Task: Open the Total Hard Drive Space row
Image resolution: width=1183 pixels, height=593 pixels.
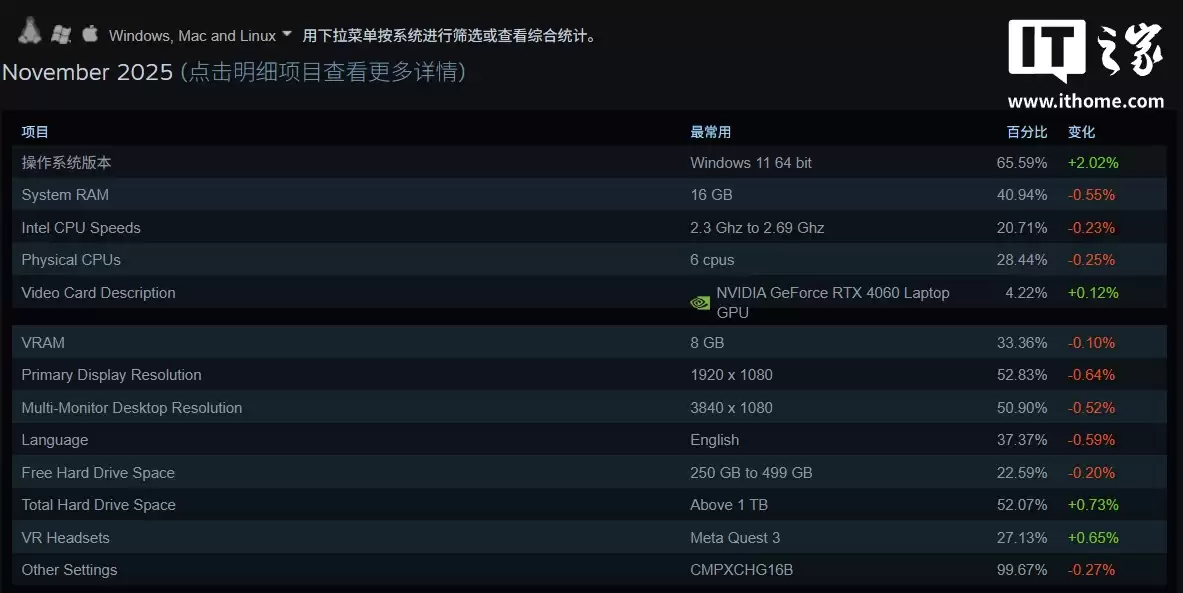Action: 97,505
